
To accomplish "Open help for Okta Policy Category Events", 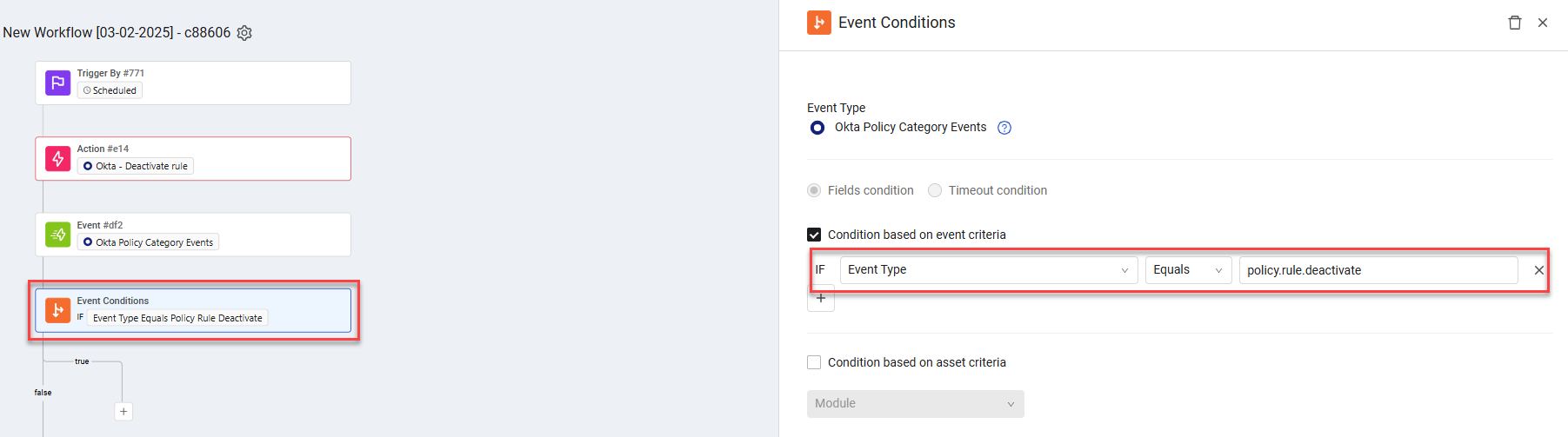I will (x=1004, y=128).
